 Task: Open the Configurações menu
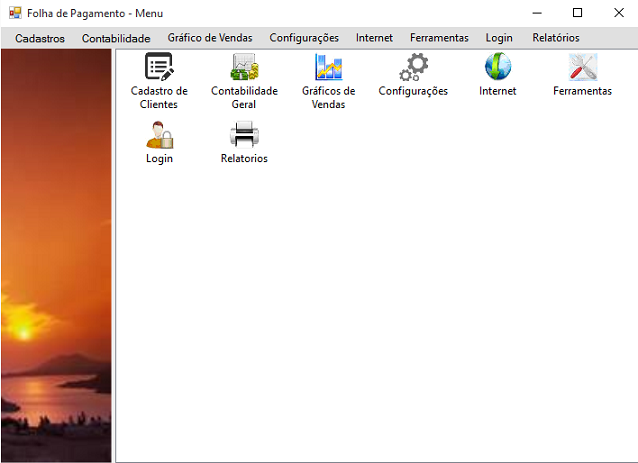coord(304,38)
